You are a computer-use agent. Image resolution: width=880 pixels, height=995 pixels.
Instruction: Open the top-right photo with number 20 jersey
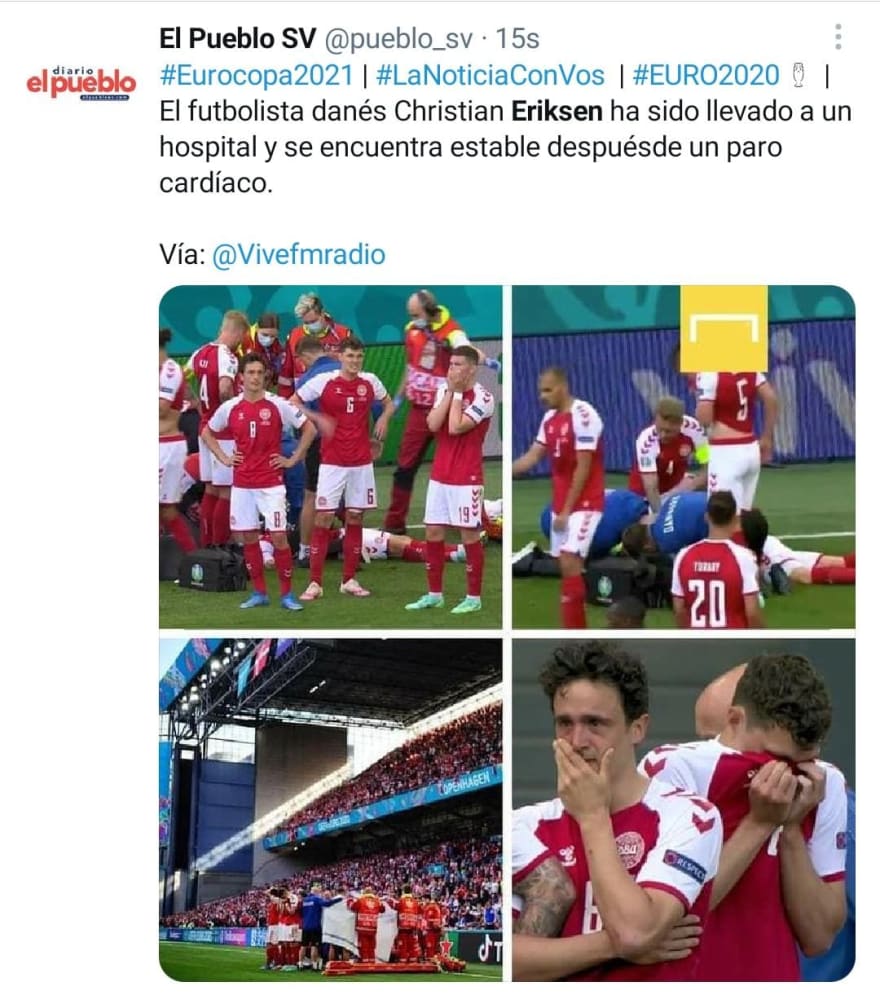coord(684,457)
